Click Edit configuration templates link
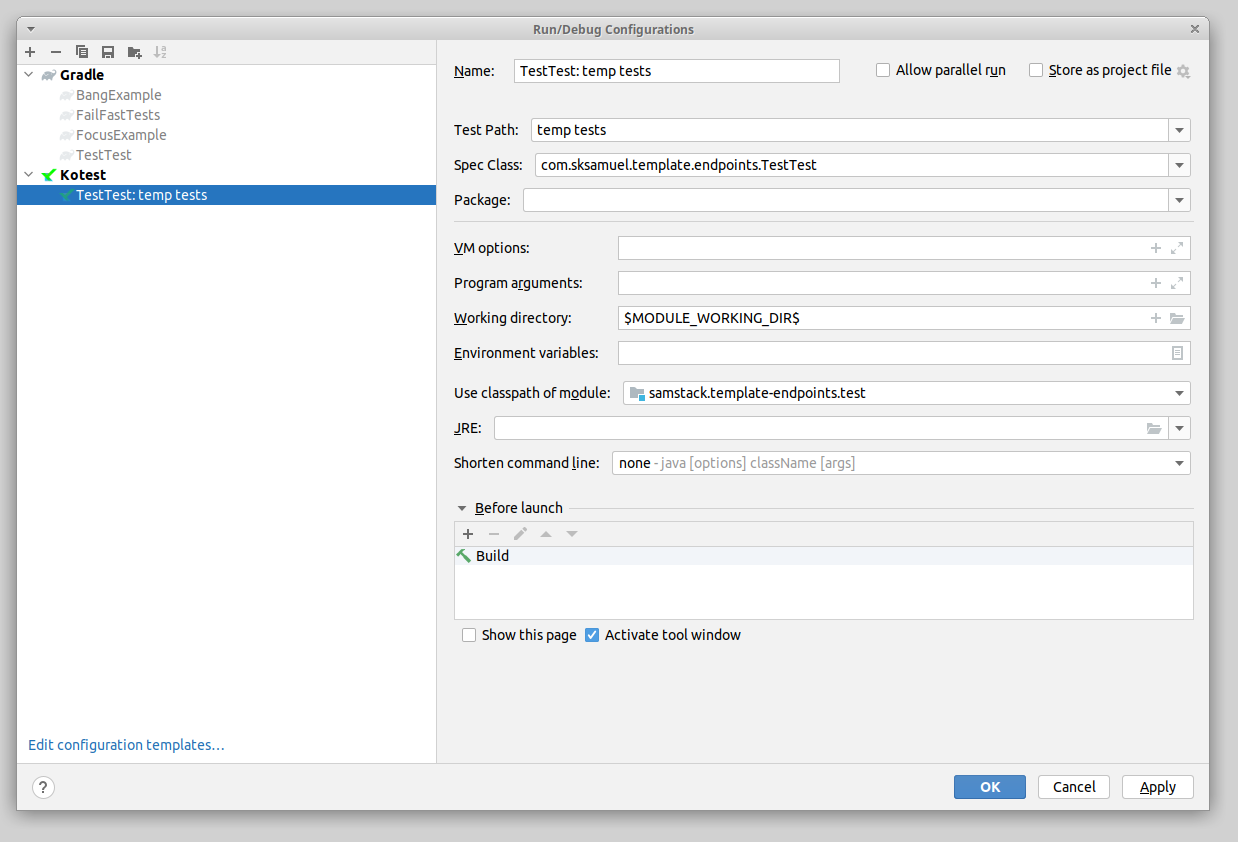1238x842 pixels. coord(126,744)
